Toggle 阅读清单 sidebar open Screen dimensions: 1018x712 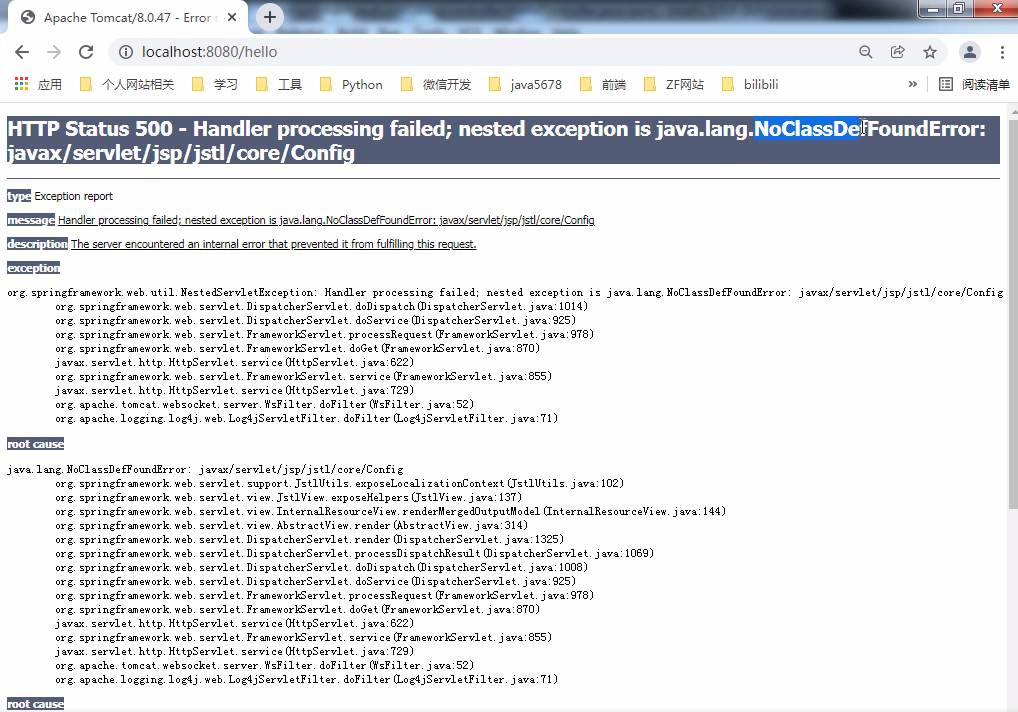pos(974,84)
